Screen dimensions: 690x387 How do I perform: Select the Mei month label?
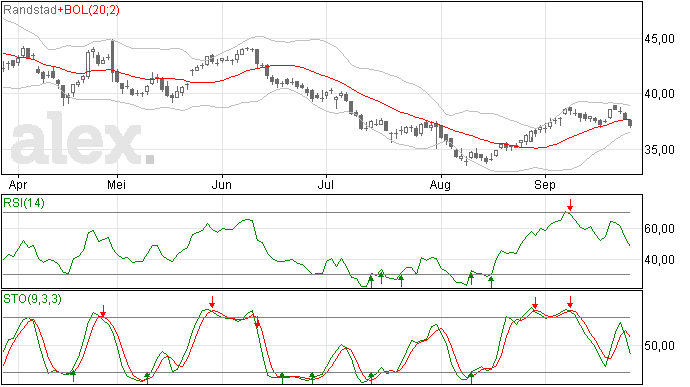[116, 184]
